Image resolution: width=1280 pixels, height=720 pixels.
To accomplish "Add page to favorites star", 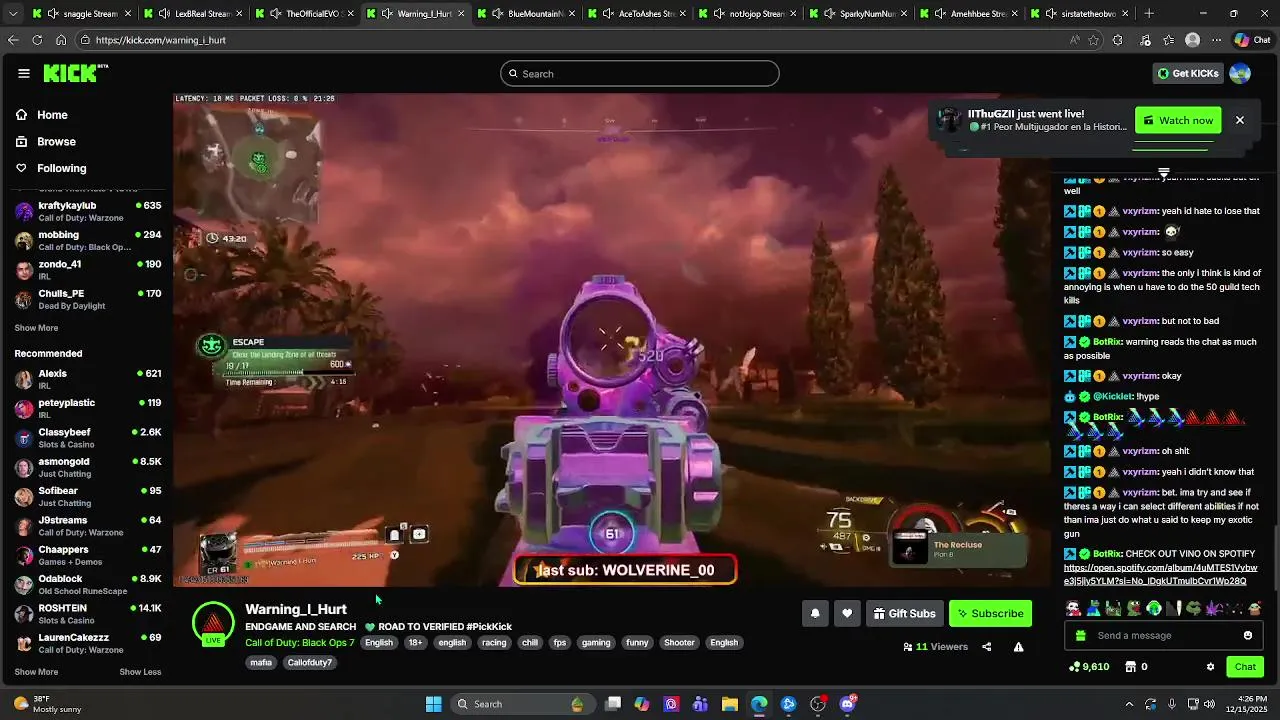I will (1094, 40).
